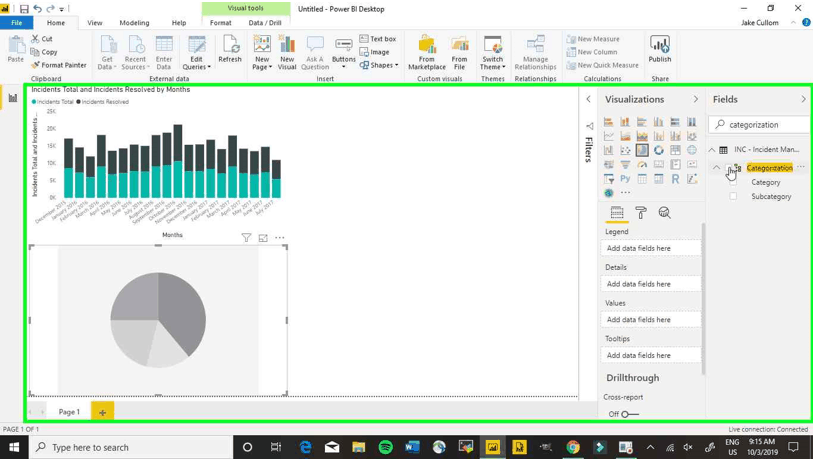The width and height of the screenshot is (815, 460).
Task: Collapse the Categorization hierarchy
Action: (716, 167)
